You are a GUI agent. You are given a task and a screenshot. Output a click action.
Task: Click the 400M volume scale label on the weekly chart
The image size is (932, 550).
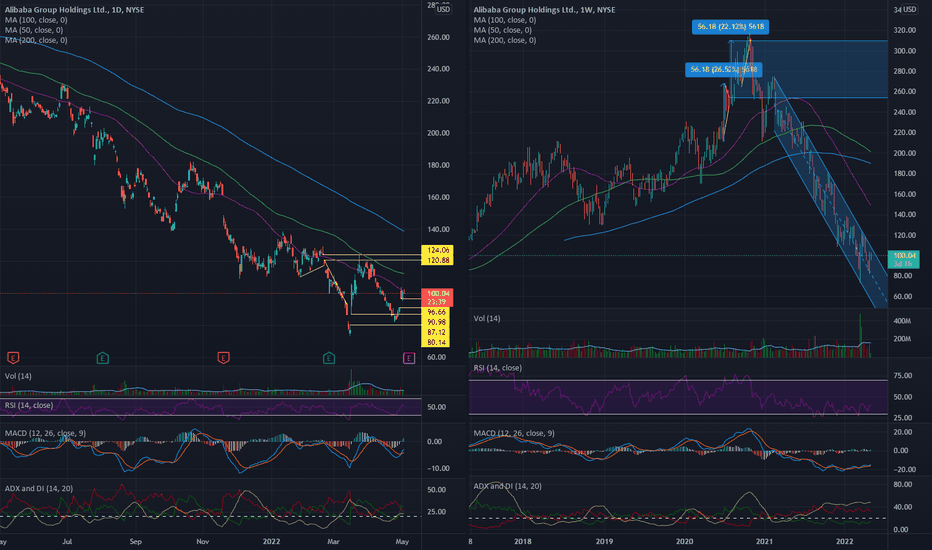coord(902,321)
